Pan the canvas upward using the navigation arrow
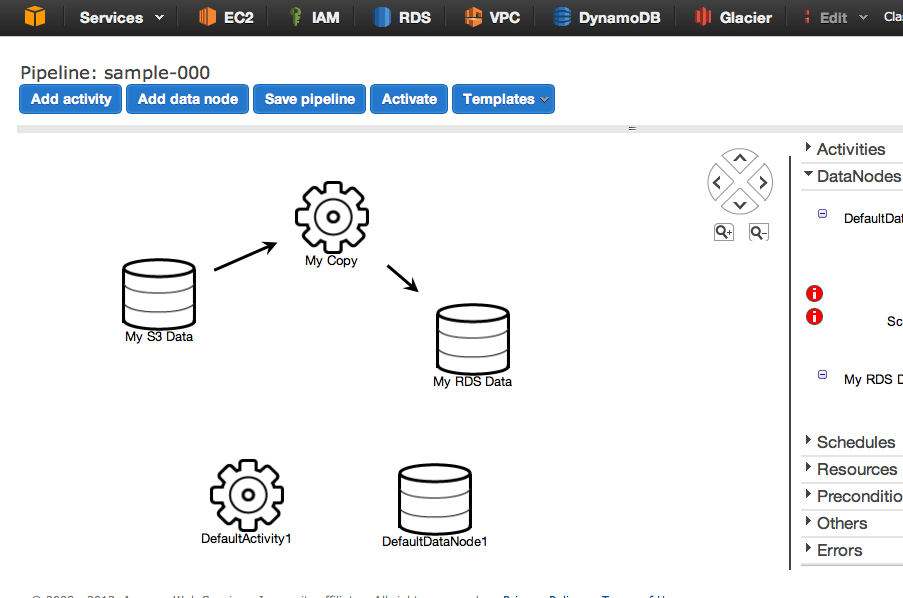The width and height of the screenshot is (903, 598). coord(739,158)
